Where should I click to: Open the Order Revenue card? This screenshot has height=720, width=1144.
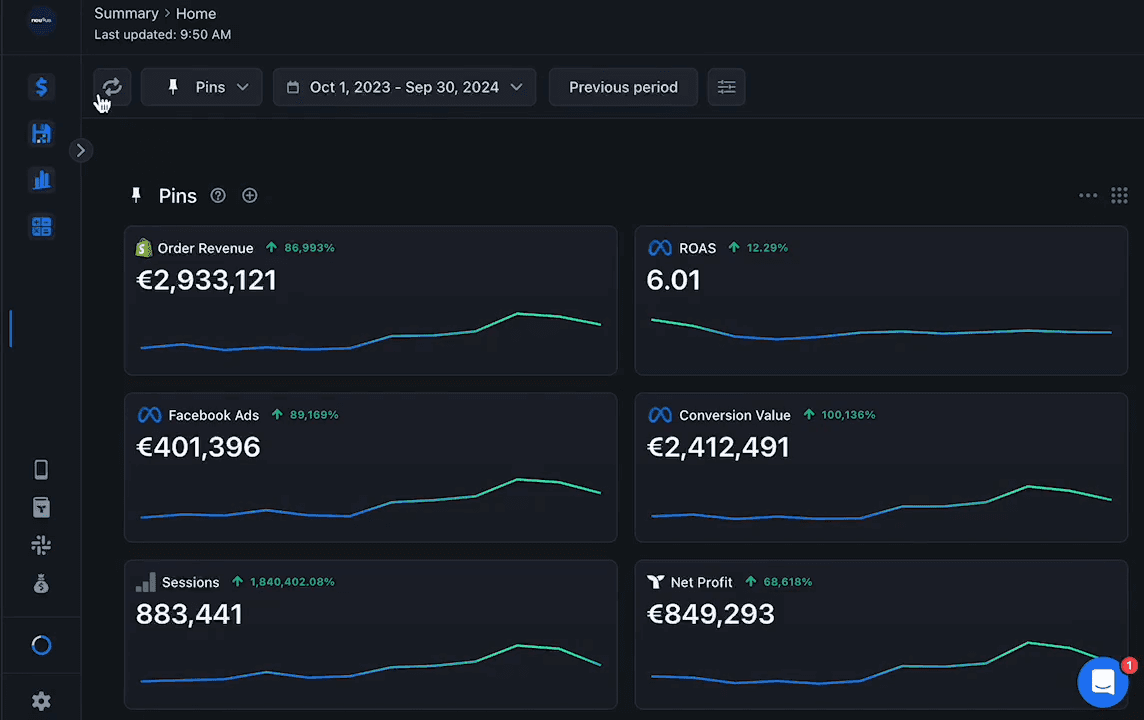pyautogui.click(x=371, y=301)
